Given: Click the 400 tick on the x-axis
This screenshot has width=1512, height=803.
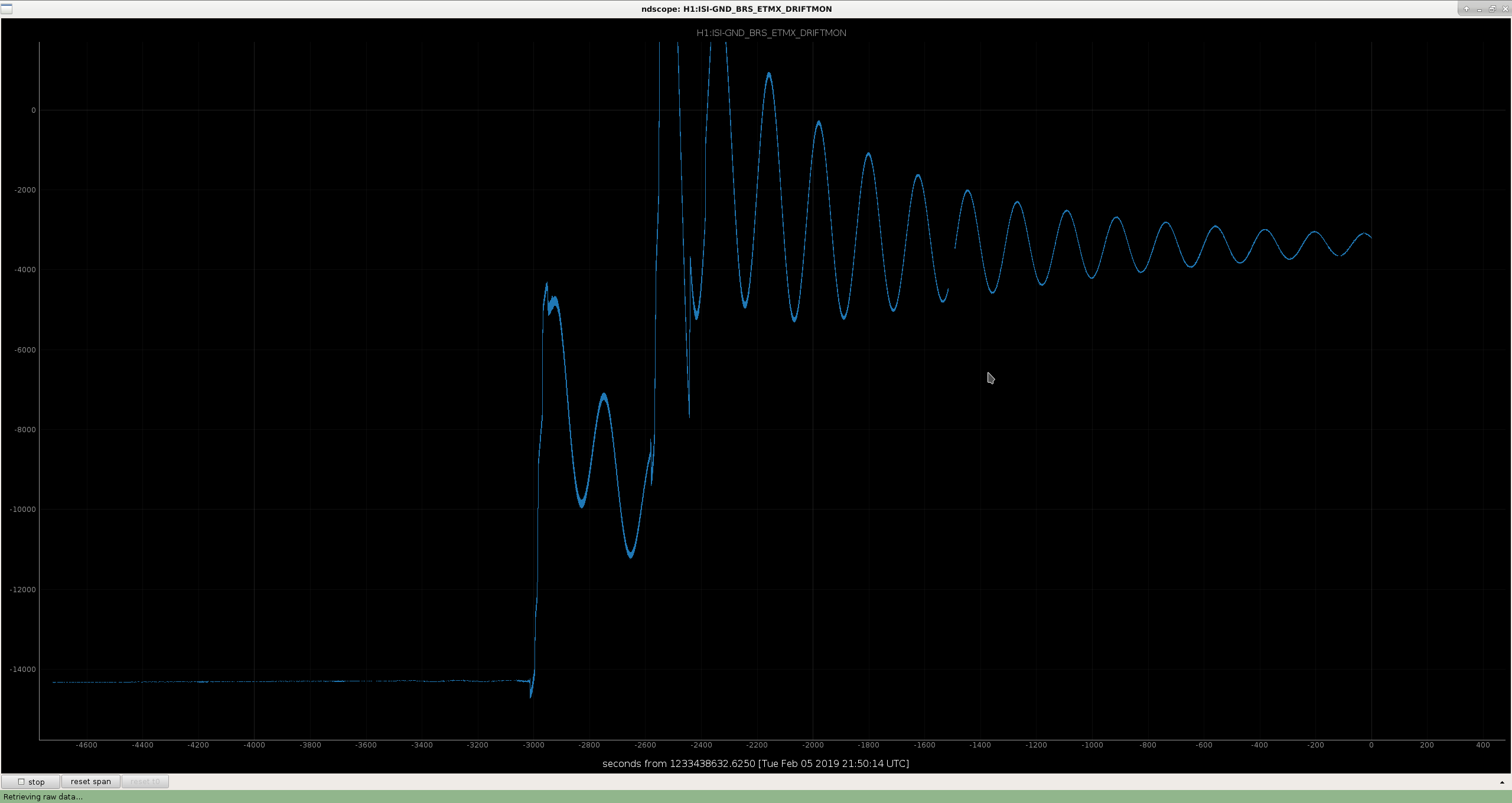Looking at the screenshot, I should click(x=1482, y=745).
